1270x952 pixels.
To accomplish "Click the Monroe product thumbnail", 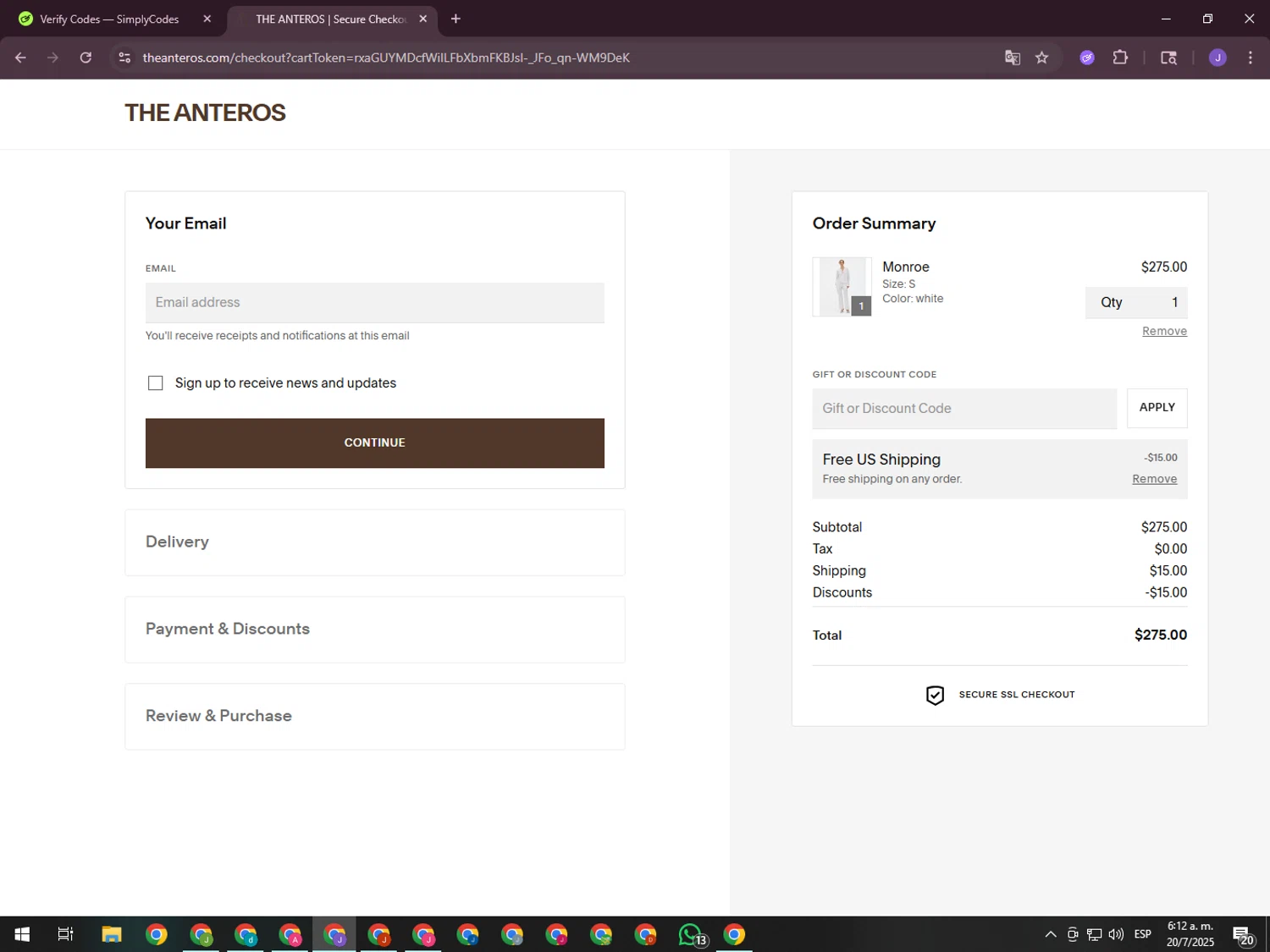I will (842, 287).
